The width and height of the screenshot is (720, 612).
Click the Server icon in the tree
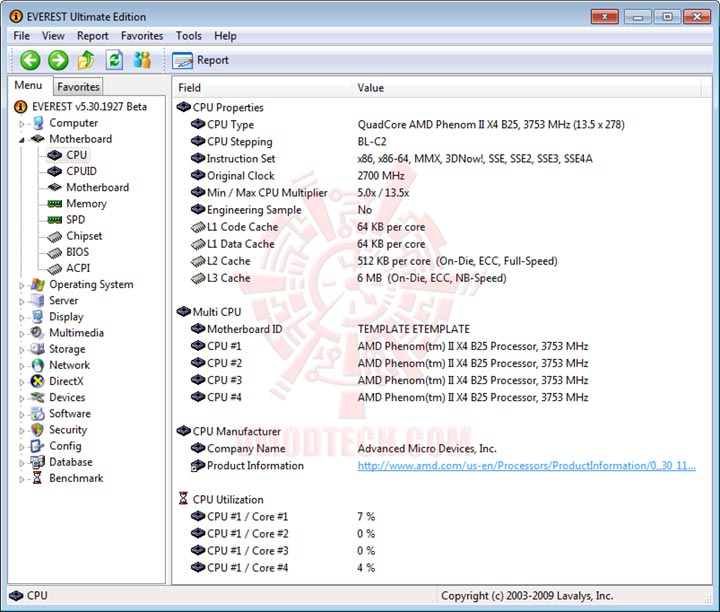pyautogui.click(x=38, y=300)
